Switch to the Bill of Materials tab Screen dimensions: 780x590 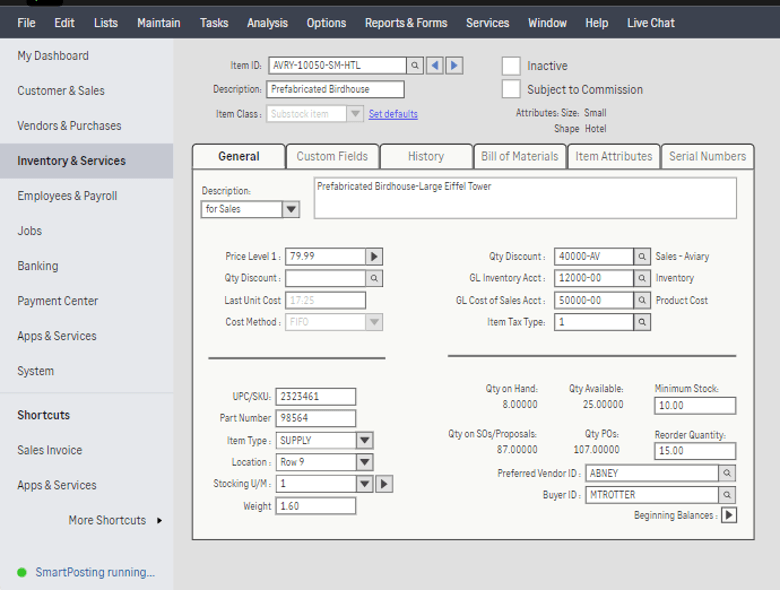click(x=519, y=156)
